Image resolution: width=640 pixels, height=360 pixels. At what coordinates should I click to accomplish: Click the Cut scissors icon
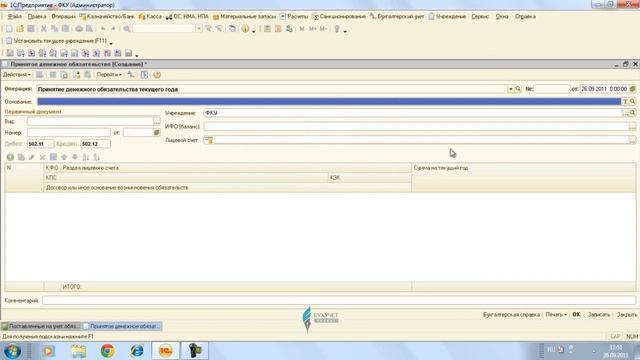44,29
